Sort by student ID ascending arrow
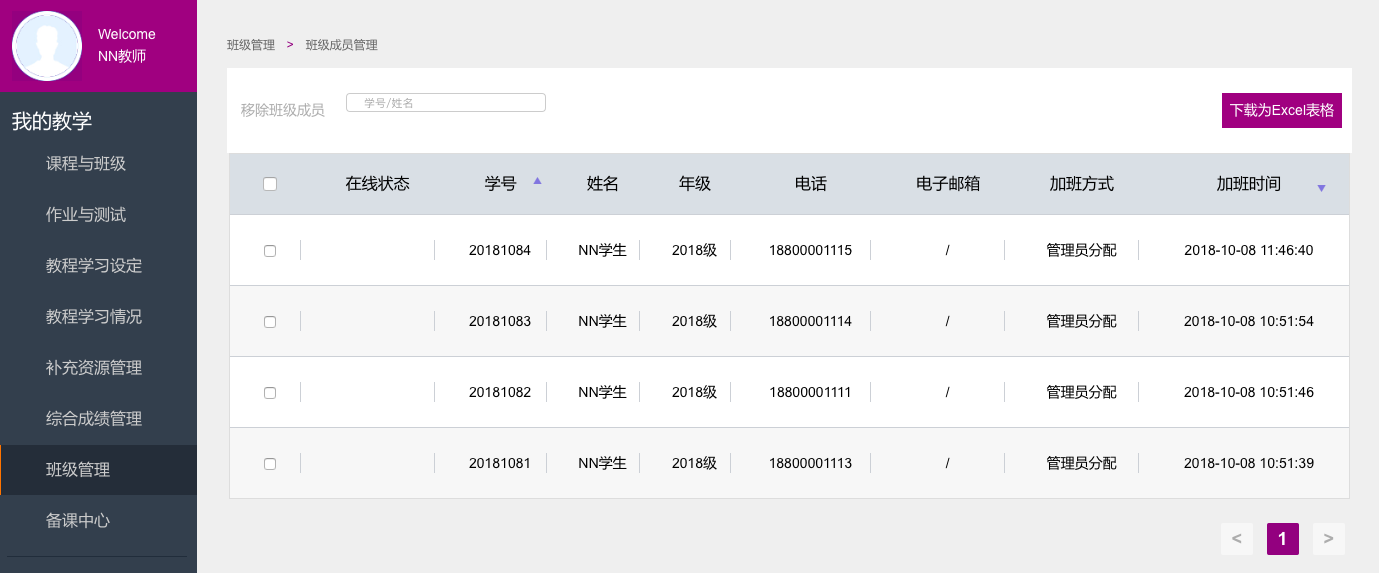Screen dimensions: 1379x573 coord(537,181)
